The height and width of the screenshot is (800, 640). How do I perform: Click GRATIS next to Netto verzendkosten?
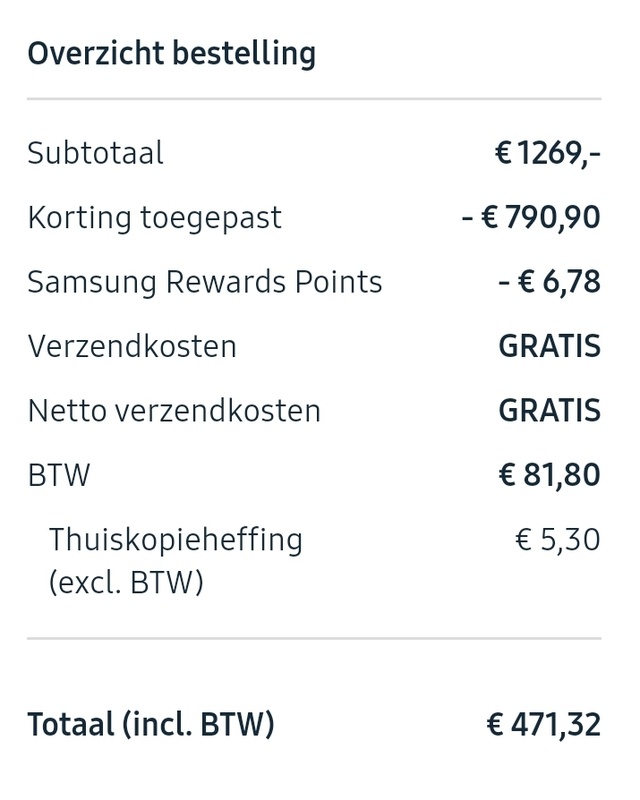[x=549, y=410]
